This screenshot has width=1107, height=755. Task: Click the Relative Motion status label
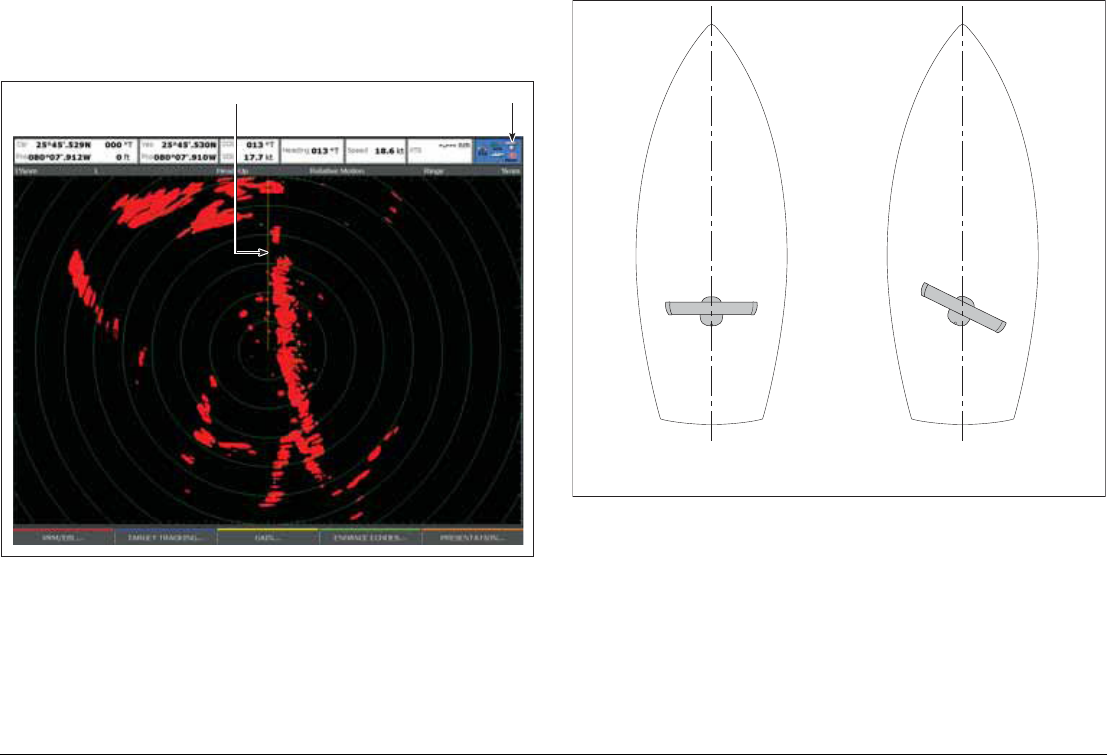pyautogui.click(x=337, y=171)
